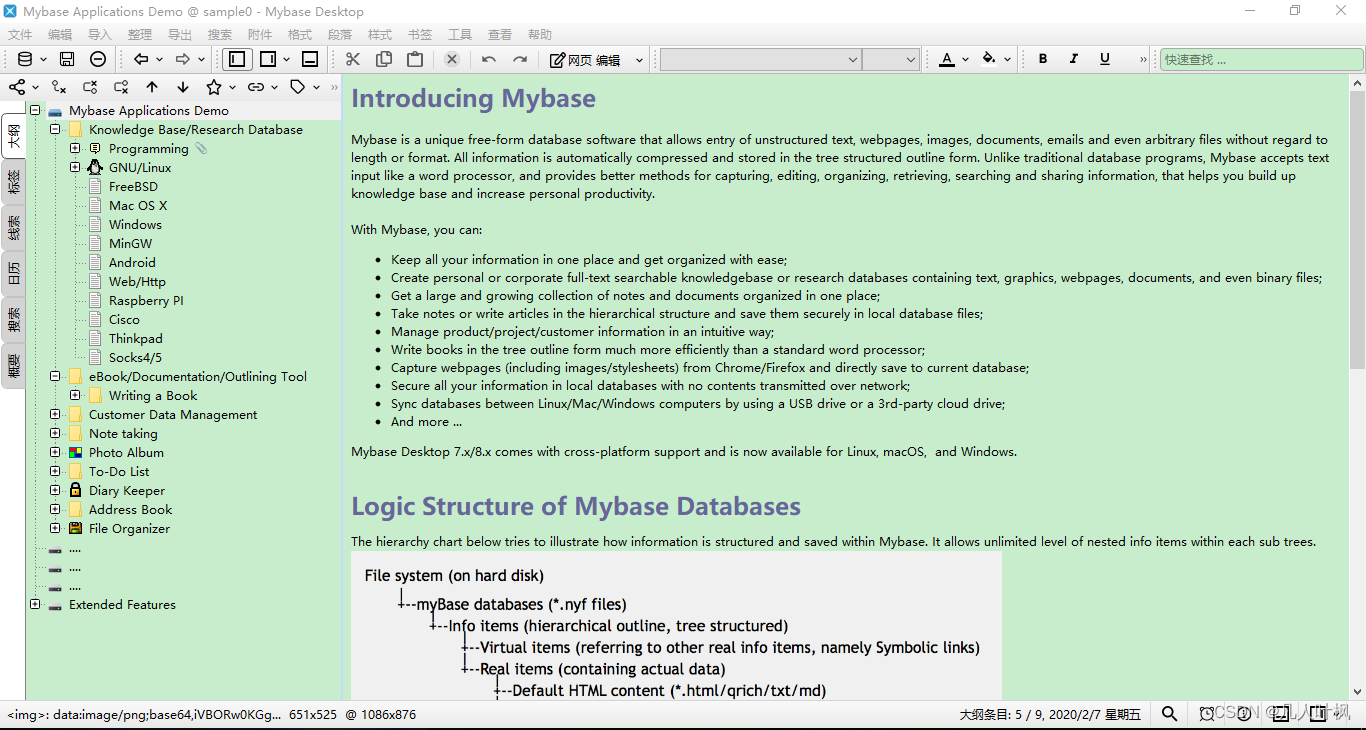Viewport: 1366px width, 730px height.
Task: Collapse the Mybase Applications Demo root node
Action: click(35, 110)
